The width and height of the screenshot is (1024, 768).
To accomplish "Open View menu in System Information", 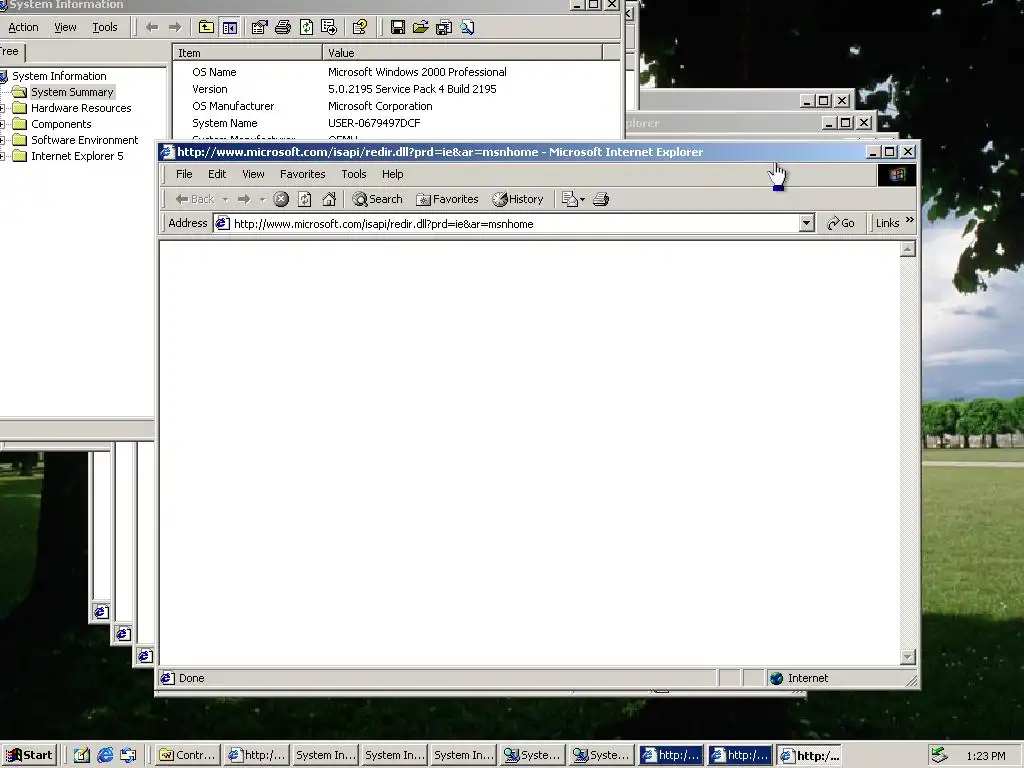I will click(65, 27).
